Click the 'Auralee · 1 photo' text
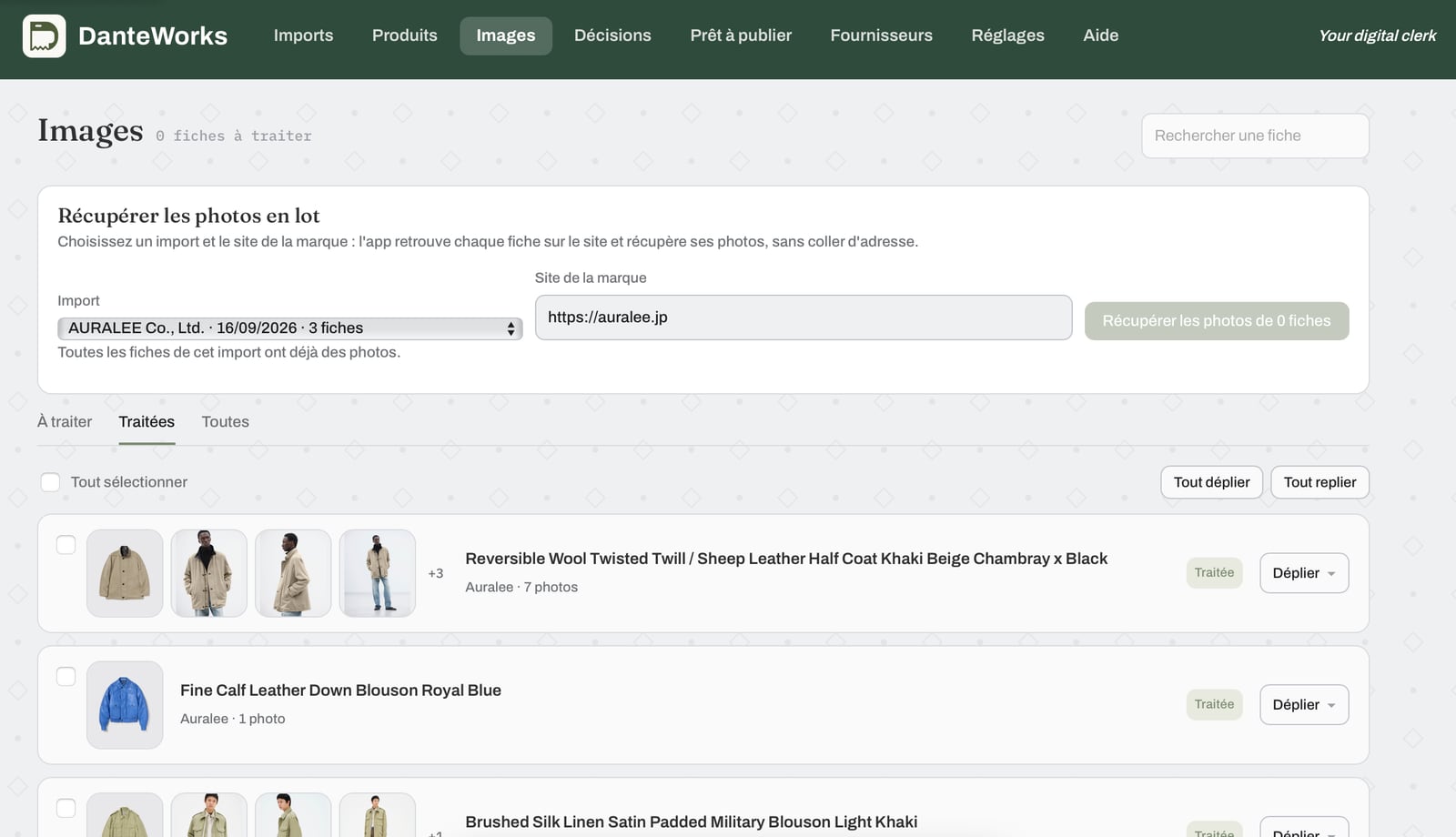The height and width of the screenshot is (837, 1456). (x=233, y=719)
